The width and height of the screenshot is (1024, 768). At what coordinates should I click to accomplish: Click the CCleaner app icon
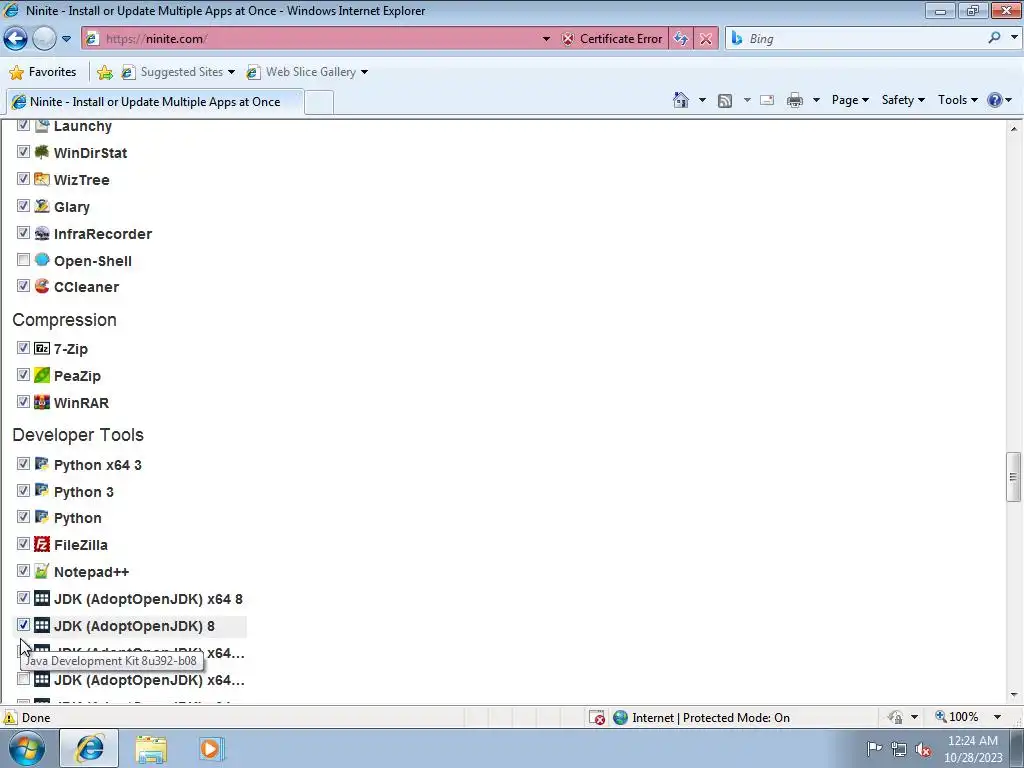coord(42,286)
